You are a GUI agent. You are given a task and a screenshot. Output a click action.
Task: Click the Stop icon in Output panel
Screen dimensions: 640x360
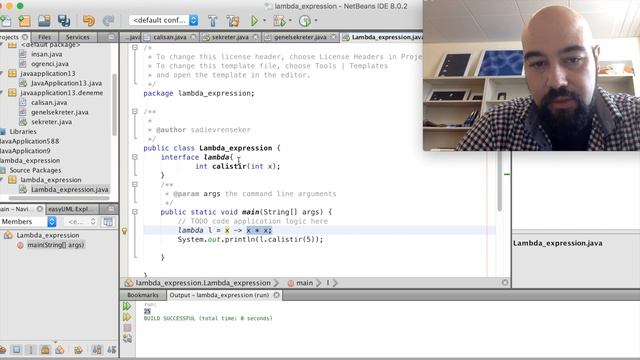[x=127, y=327]
